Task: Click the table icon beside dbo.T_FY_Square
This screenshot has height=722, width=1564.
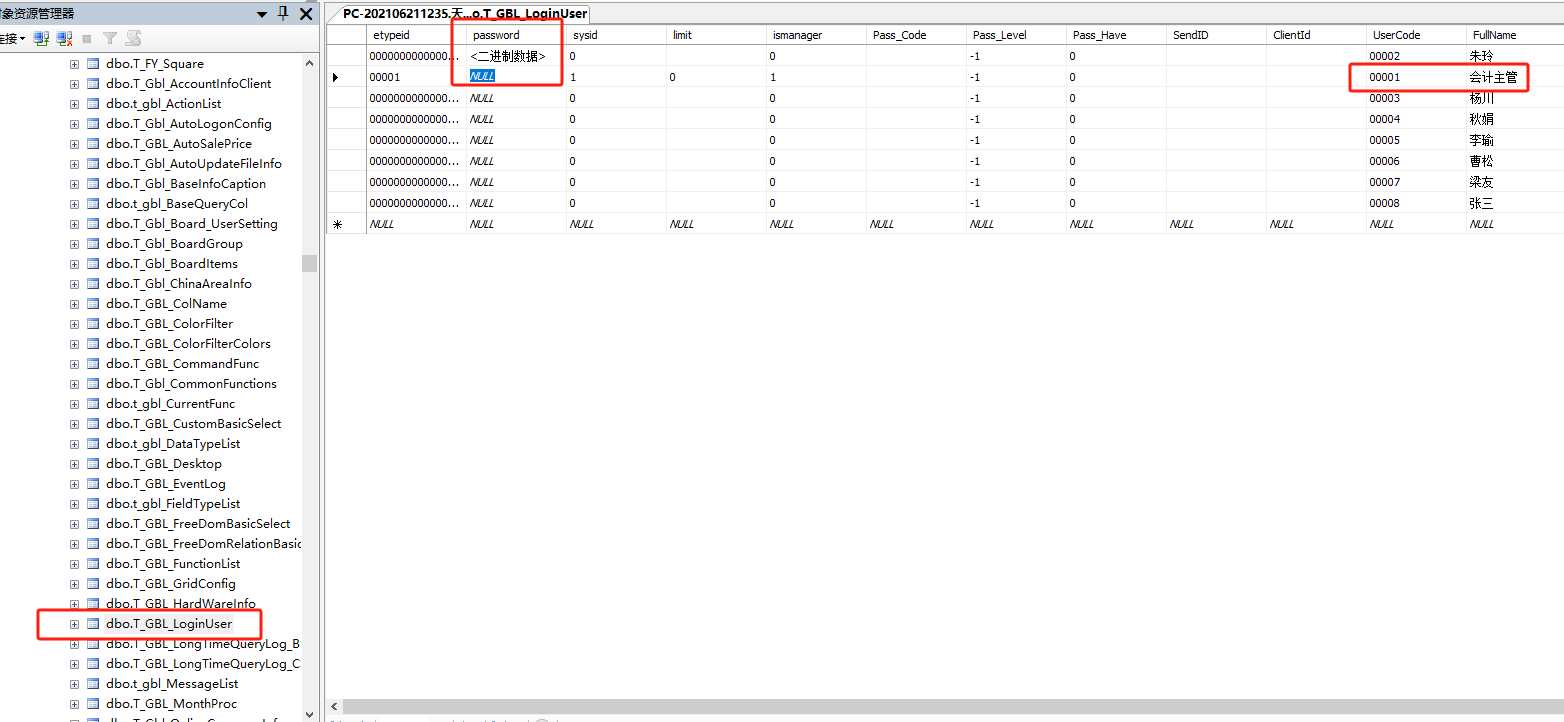Action: pyautogui.click(x=93, y=64)
